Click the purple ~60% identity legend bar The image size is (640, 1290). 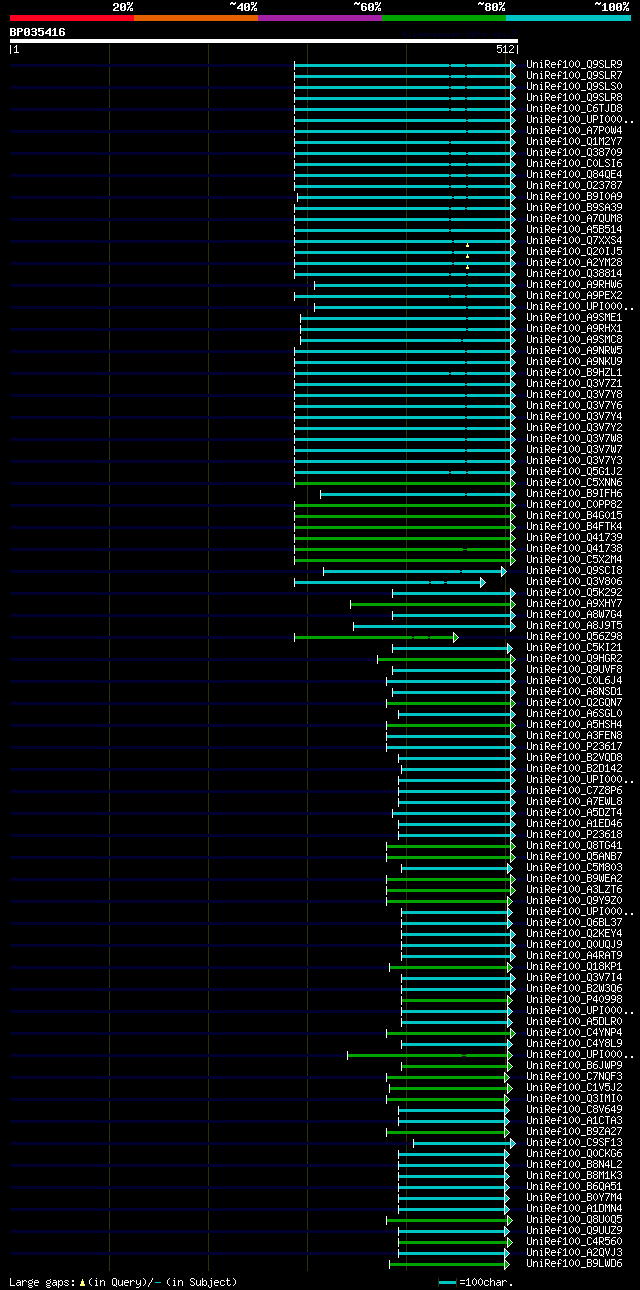(x=320, y=18)
